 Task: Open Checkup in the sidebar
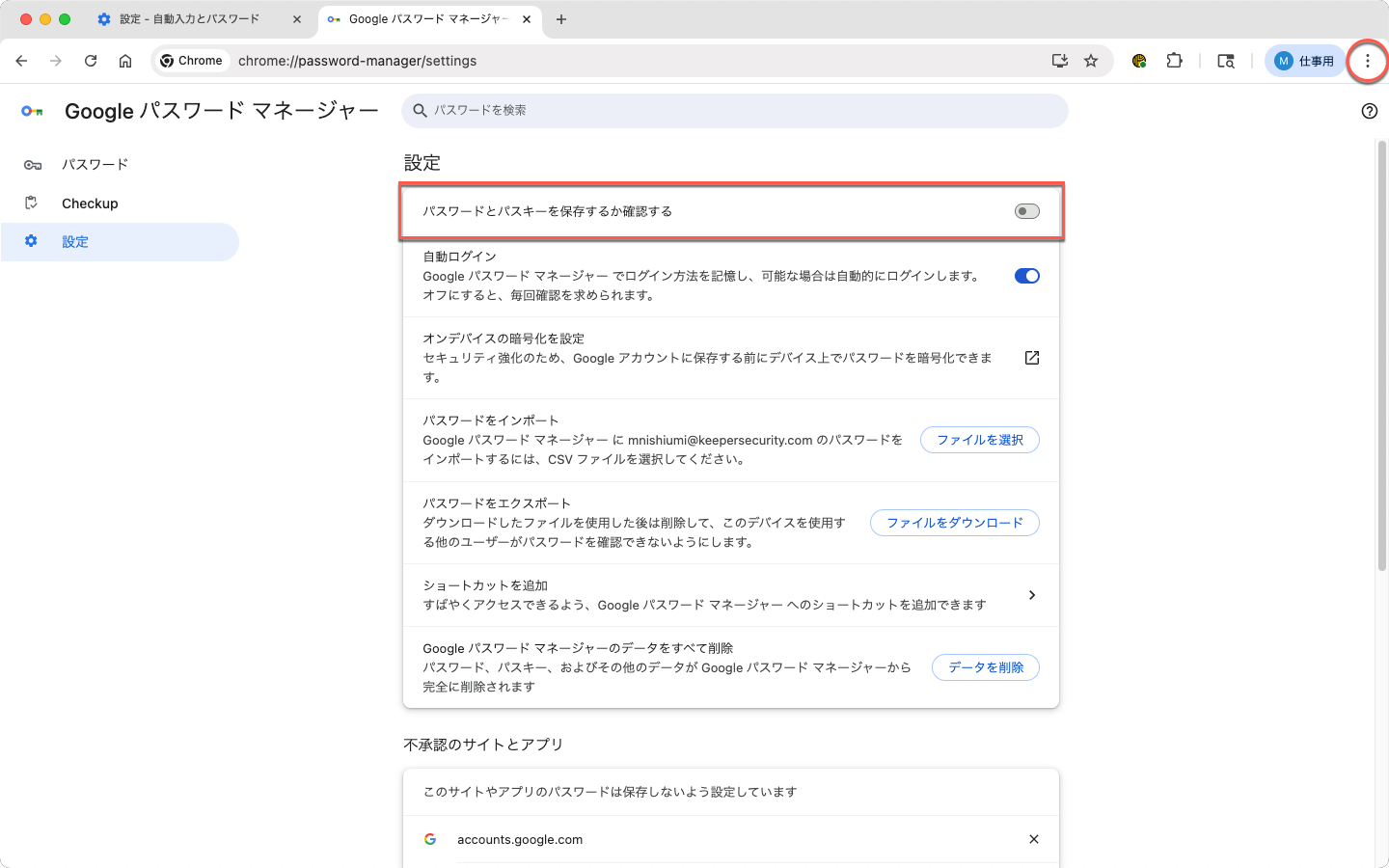(x=90, y=203)
